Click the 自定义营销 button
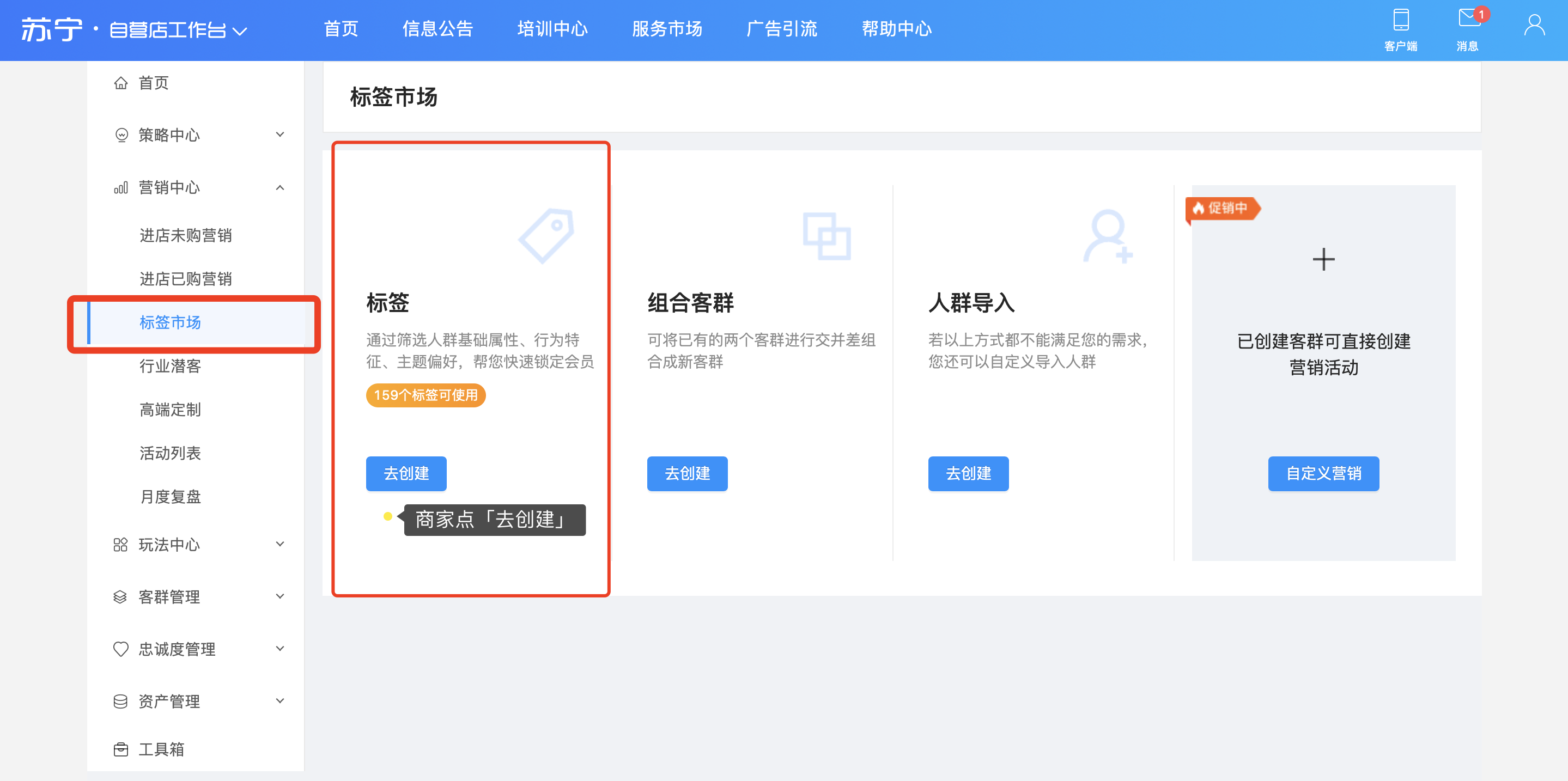 pos(1323,473)
